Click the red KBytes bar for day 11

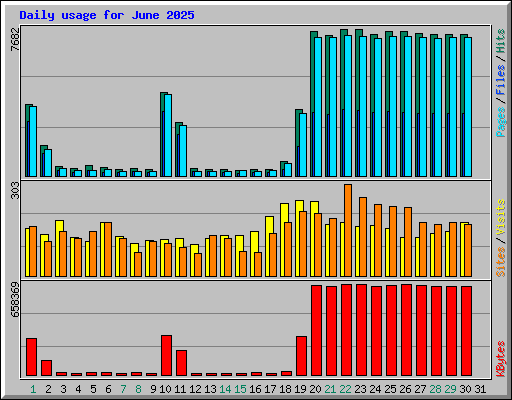click(182, 363)
